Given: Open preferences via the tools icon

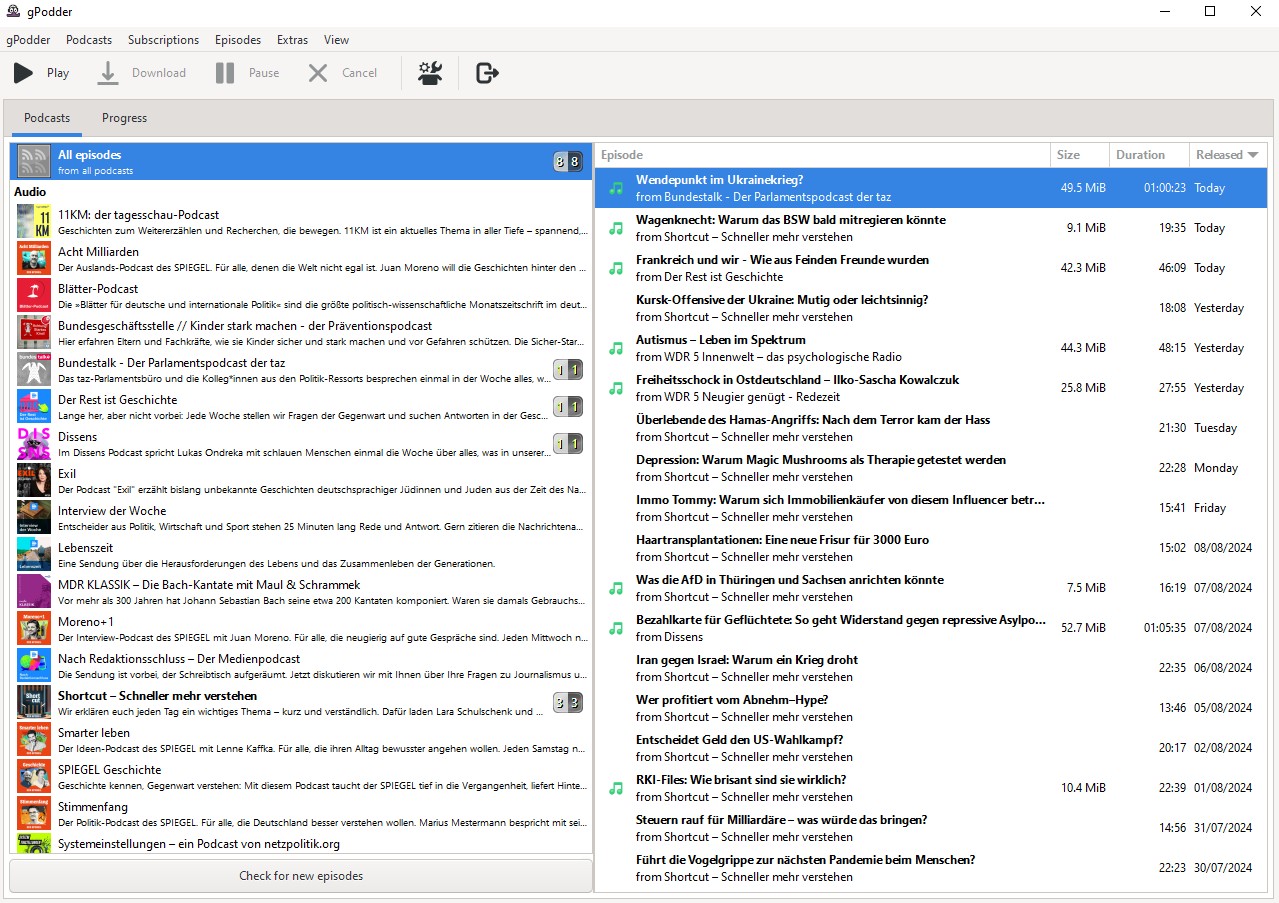Looking at the screenshot, I should 430,73.
